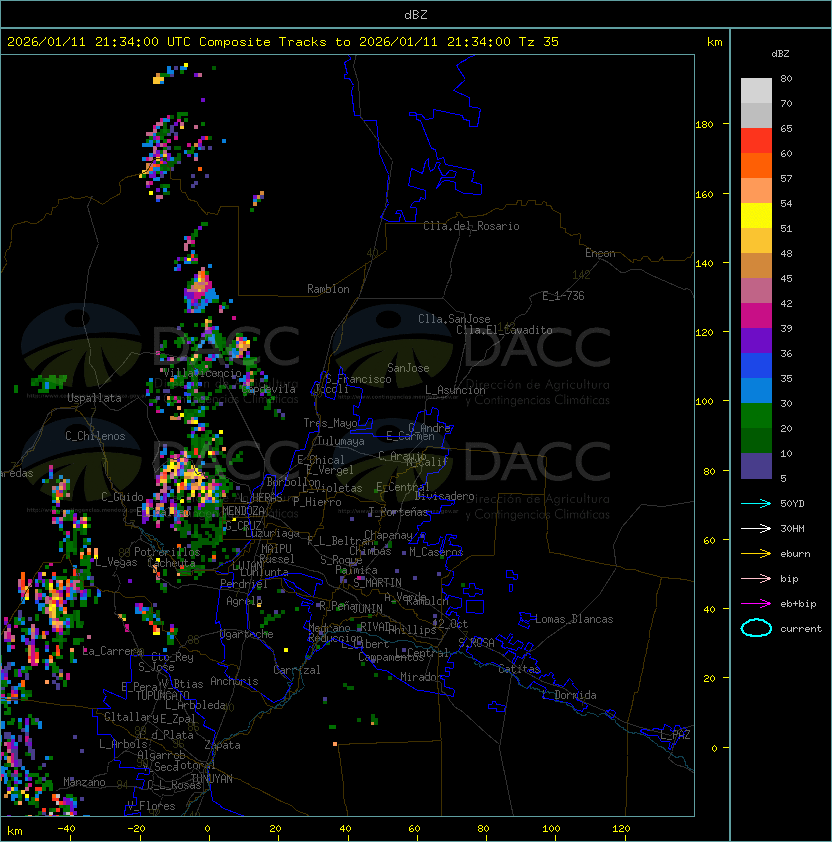Click the Carrizal map label

(x=296, y=670)
